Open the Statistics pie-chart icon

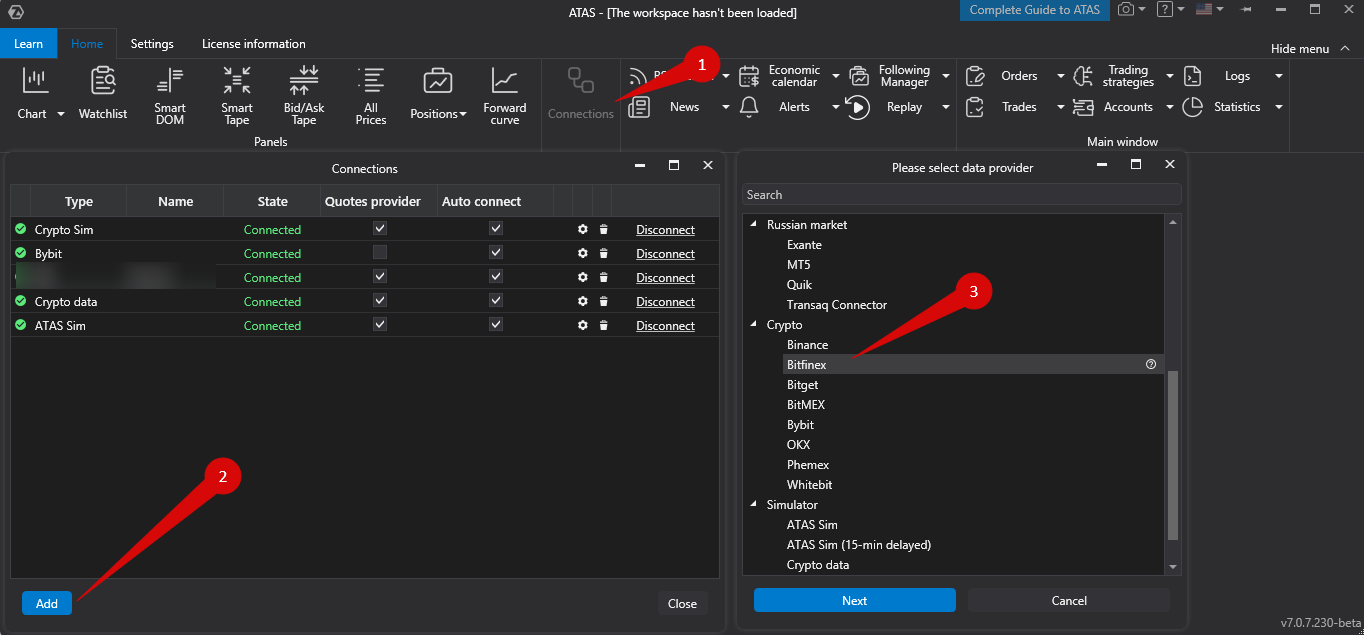pyautogui.click(x=1192, y=107)
